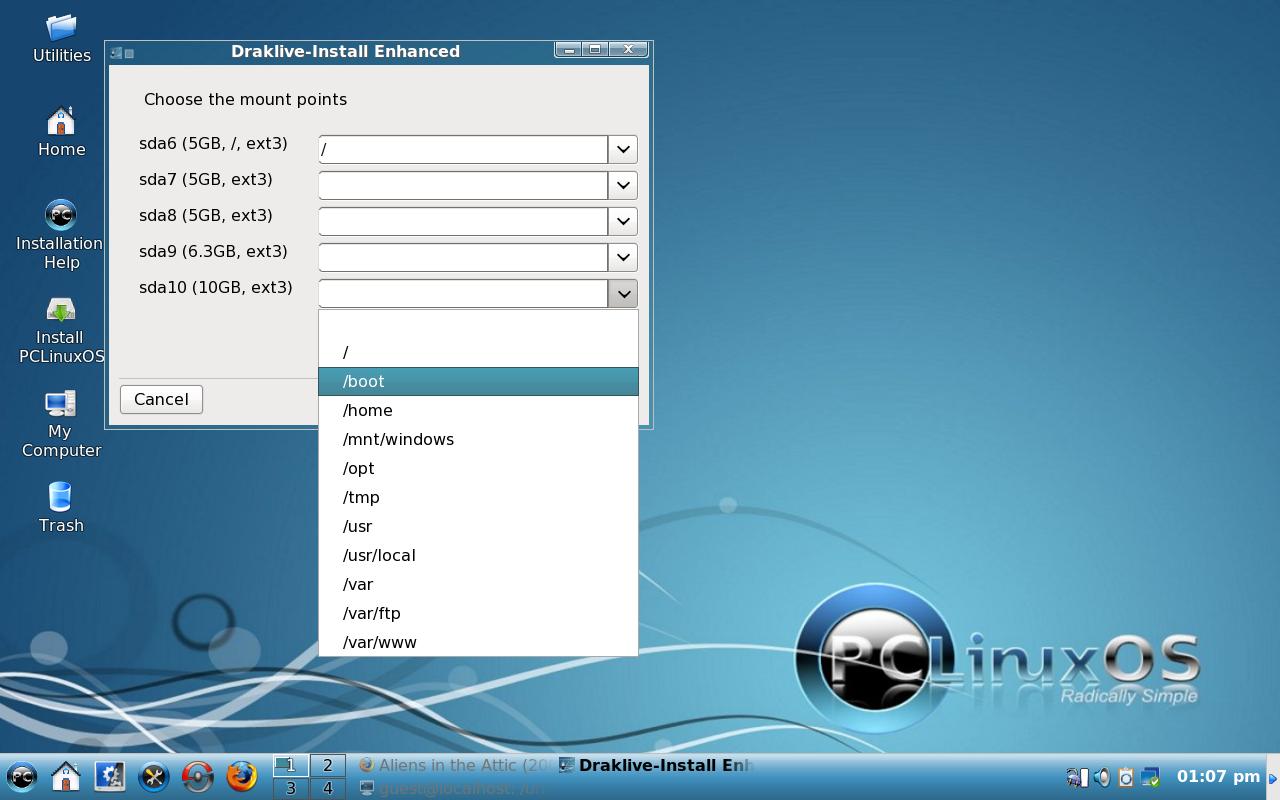Choose /usr/local in the mount point list
The width and height of the screenshot is (1280, 800).
(x=478, y=555)
